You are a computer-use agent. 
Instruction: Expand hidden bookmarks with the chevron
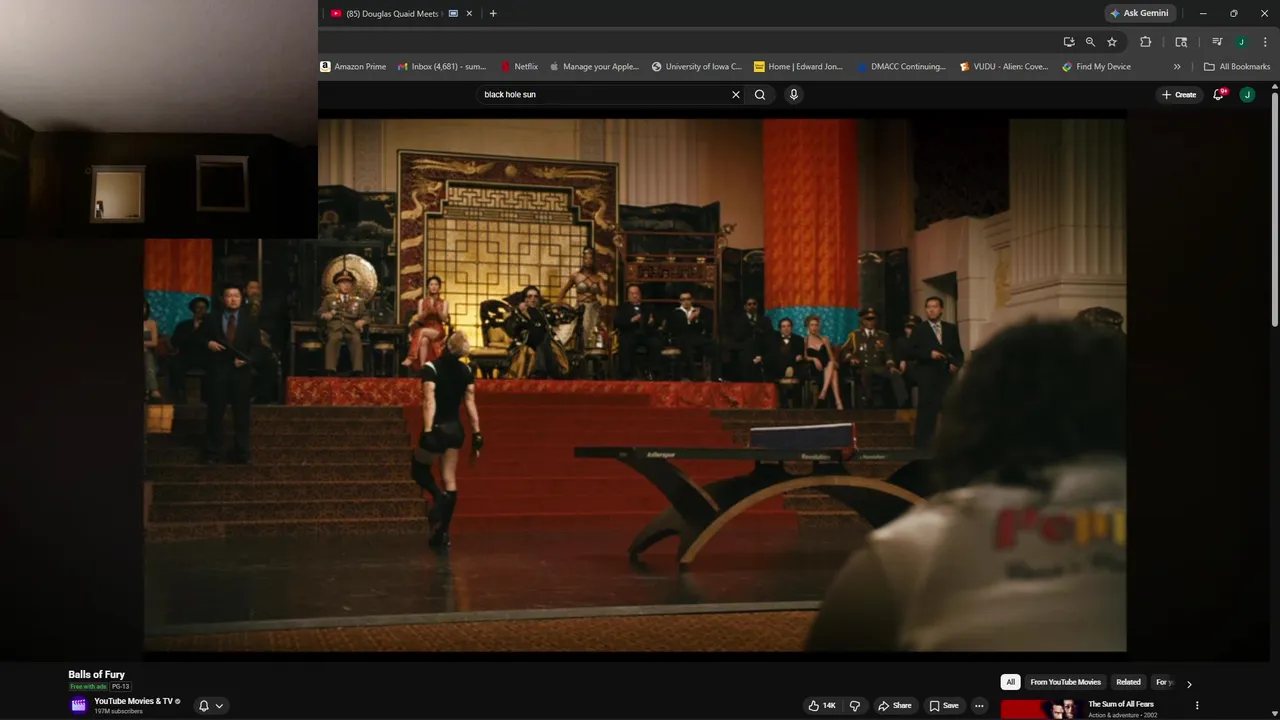click(1177, 67)
